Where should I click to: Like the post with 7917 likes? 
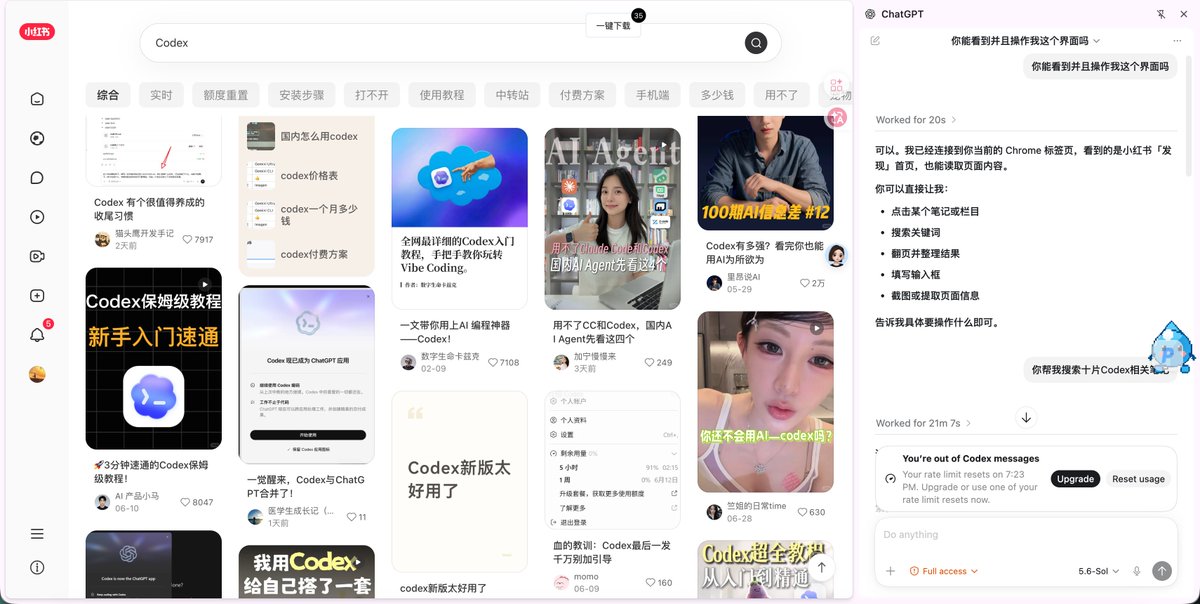[x=187, y=240]
